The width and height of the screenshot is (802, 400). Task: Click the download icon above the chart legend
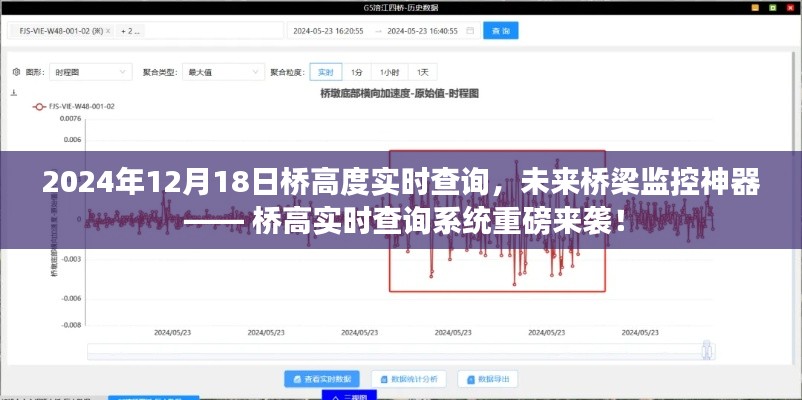coord(14,91)
